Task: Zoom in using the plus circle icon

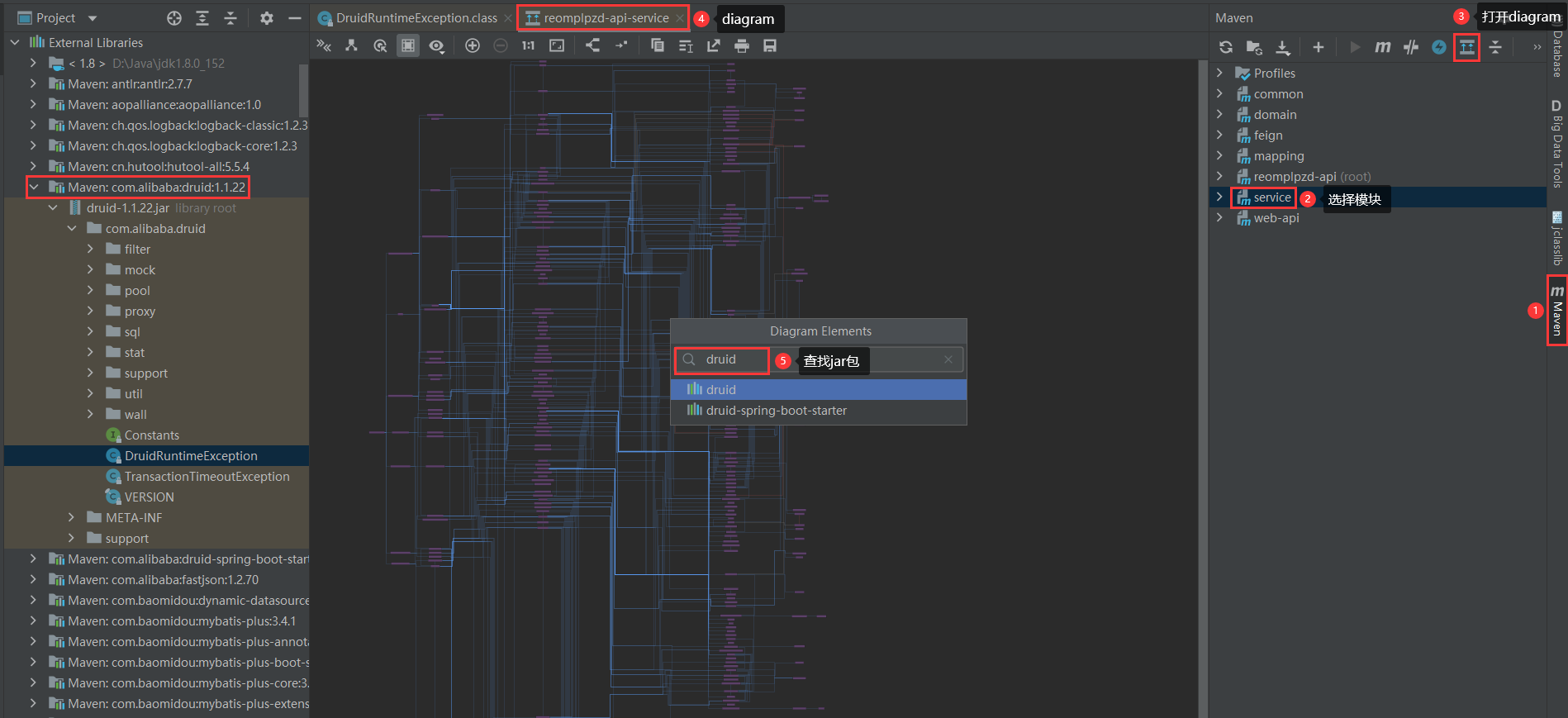Action: click(x=473, y=45)
